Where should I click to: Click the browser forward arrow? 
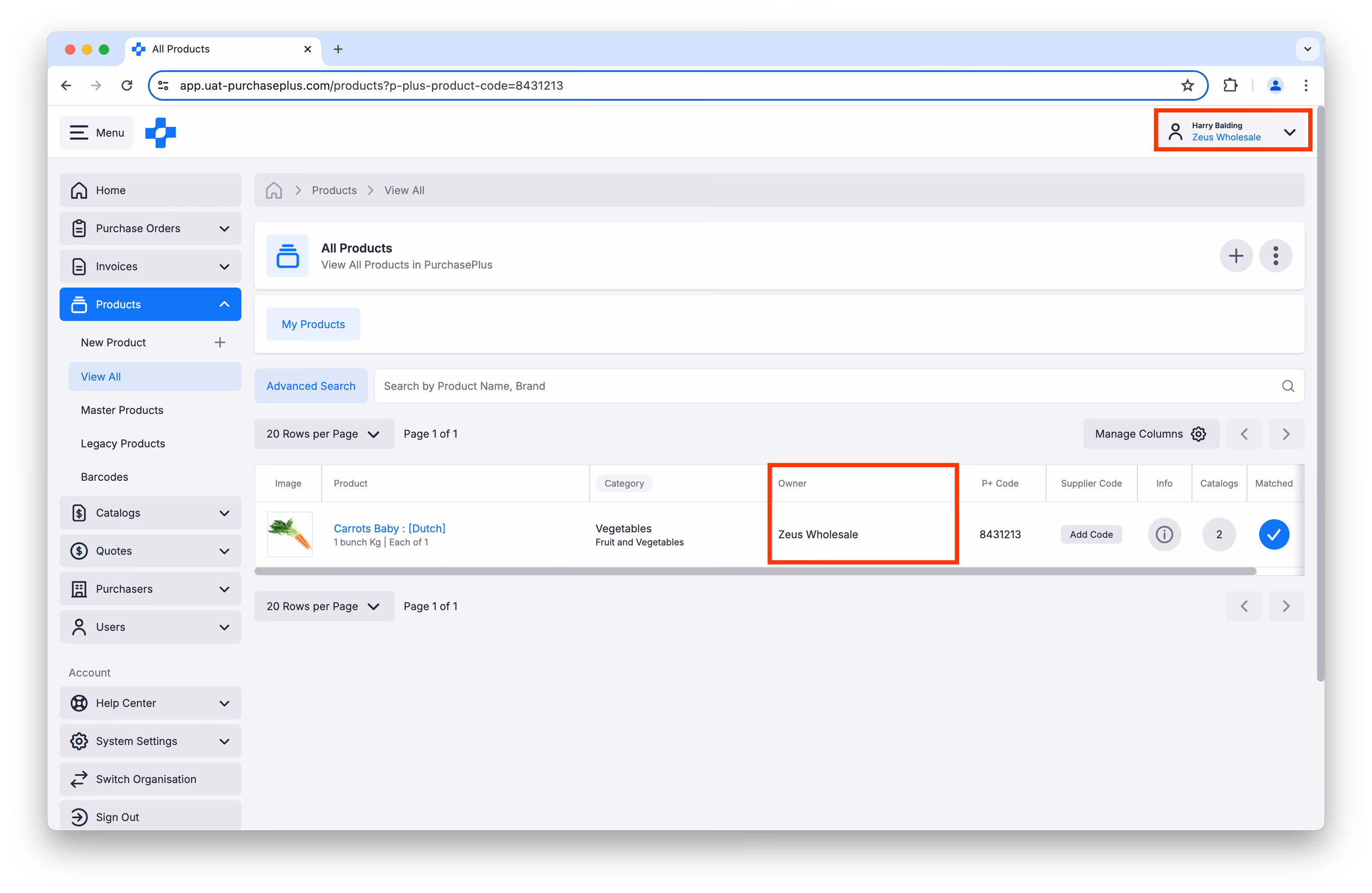click(96, 85)
